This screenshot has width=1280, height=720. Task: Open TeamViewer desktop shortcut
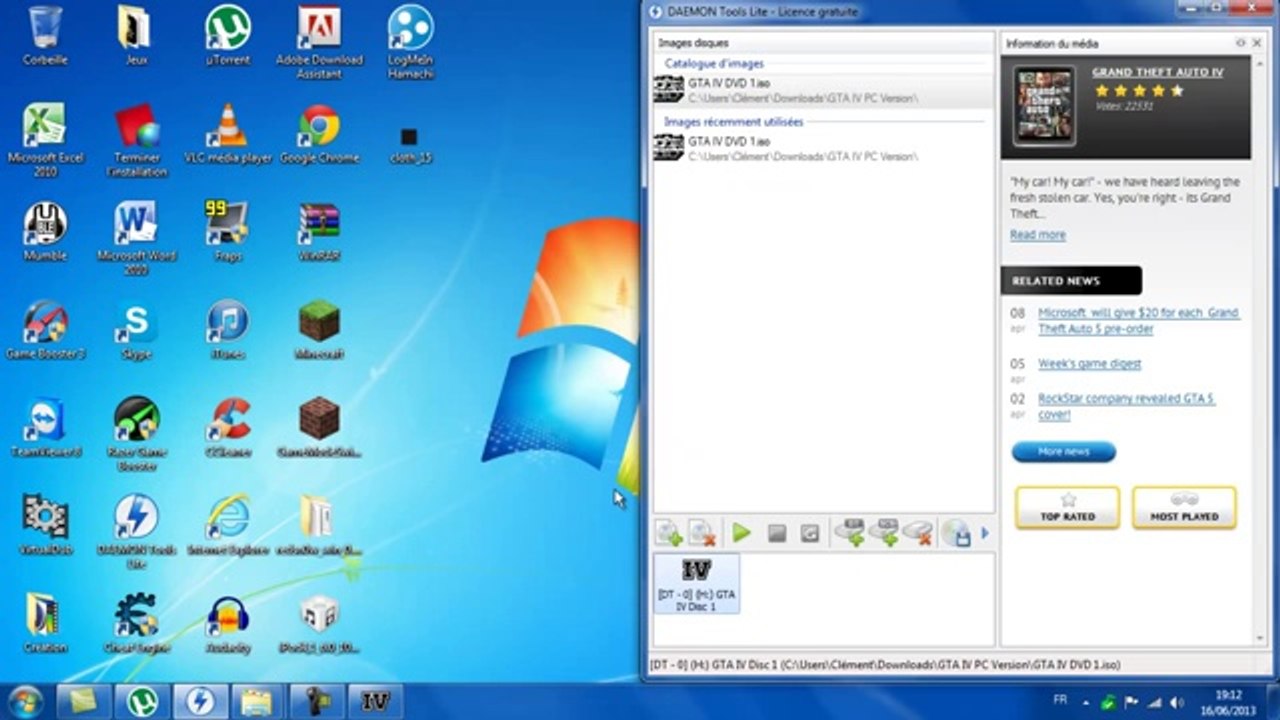click(x=45, y=427)
